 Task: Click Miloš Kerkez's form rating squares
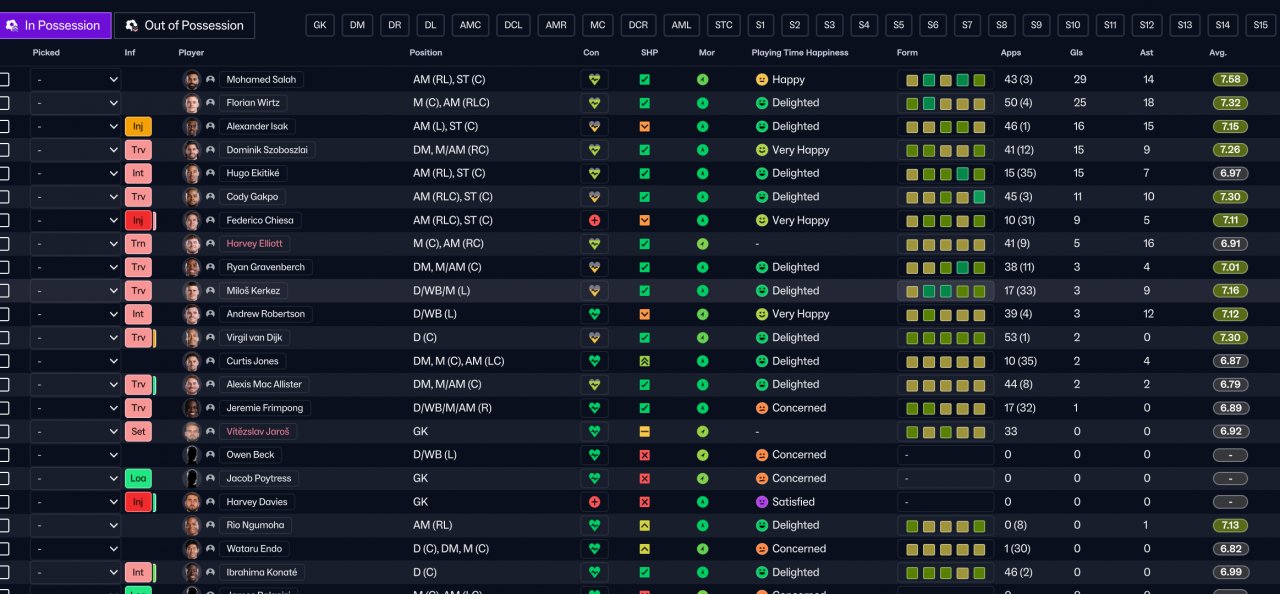pos(946,291)
